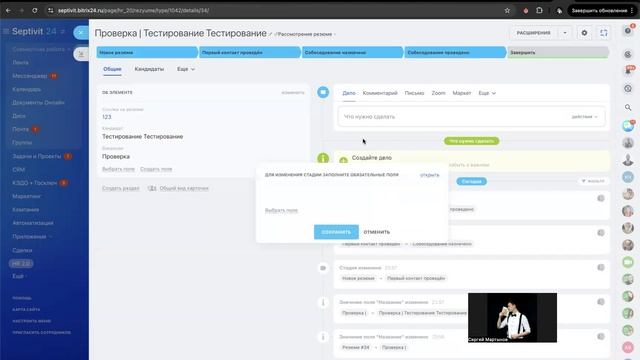Click the pencil icon to edit the title

click(x=270, y=34)
